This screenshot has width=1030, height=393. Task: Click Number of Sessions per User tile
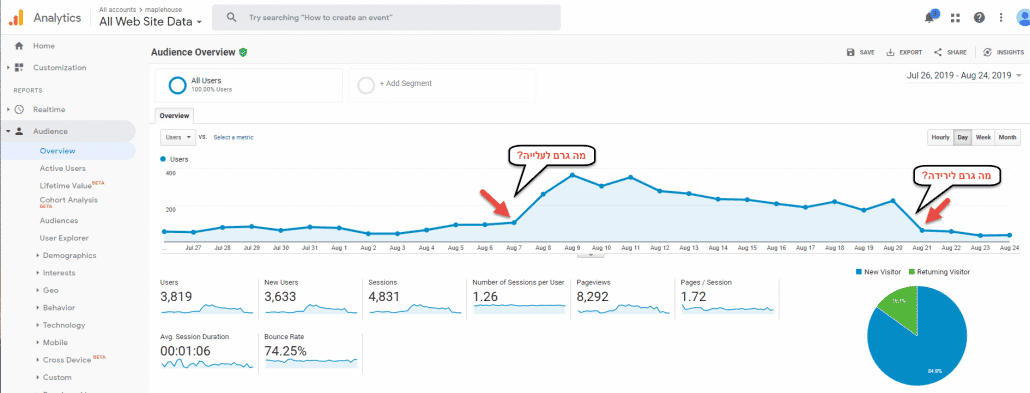coord(519,297)
